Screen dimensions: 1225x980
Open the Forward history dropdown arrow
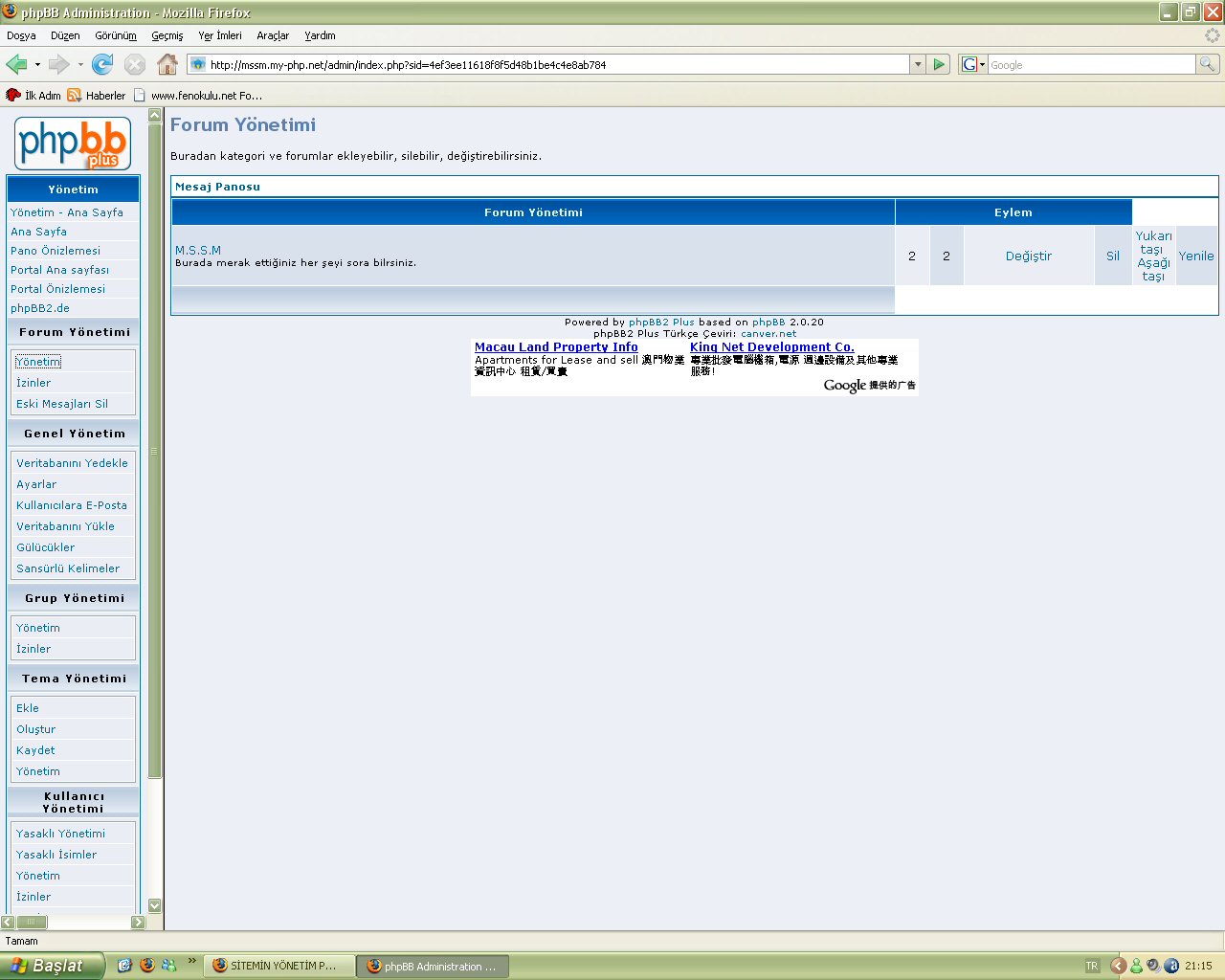80,64
